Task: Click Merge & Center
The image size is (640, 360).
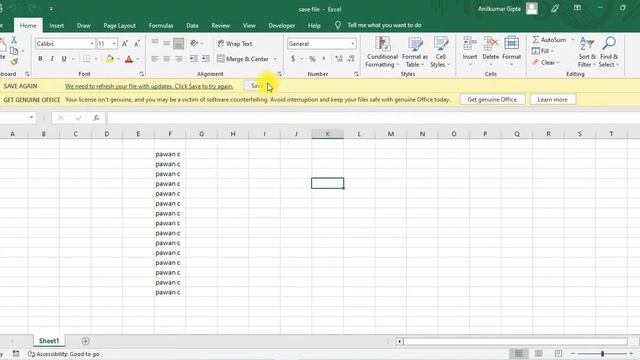Action: tap(243, 59)
